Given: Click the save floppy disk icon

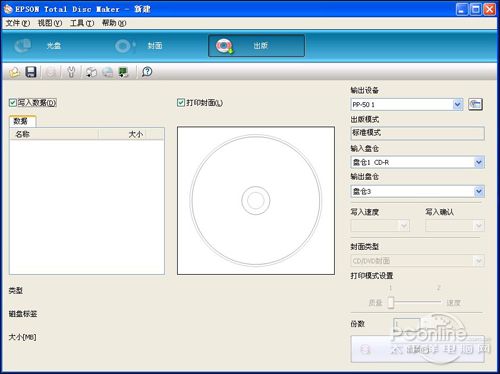Looking at the screenshot, I should (31, 72).
